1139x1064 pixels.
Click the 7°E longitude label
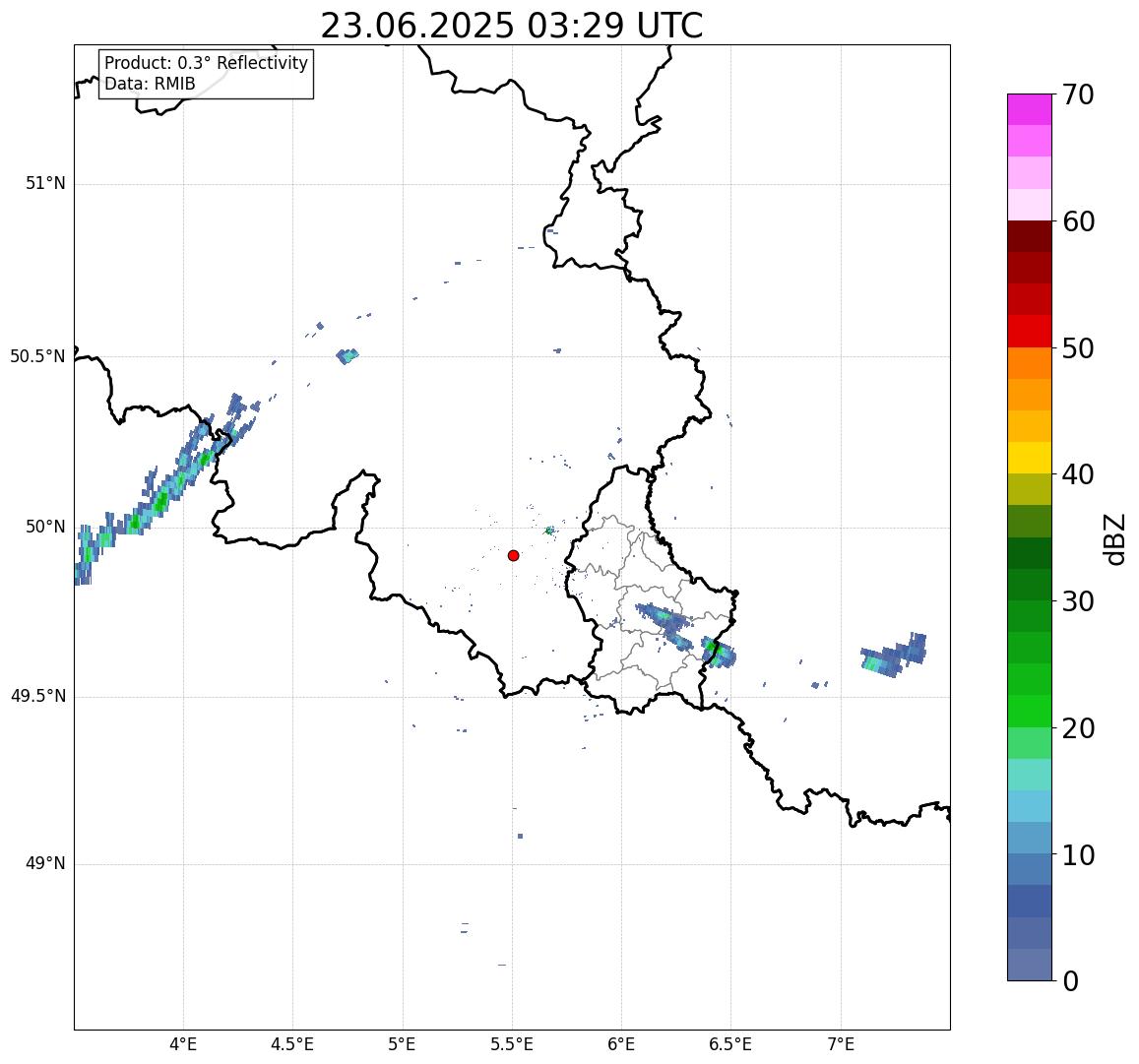841,1045
